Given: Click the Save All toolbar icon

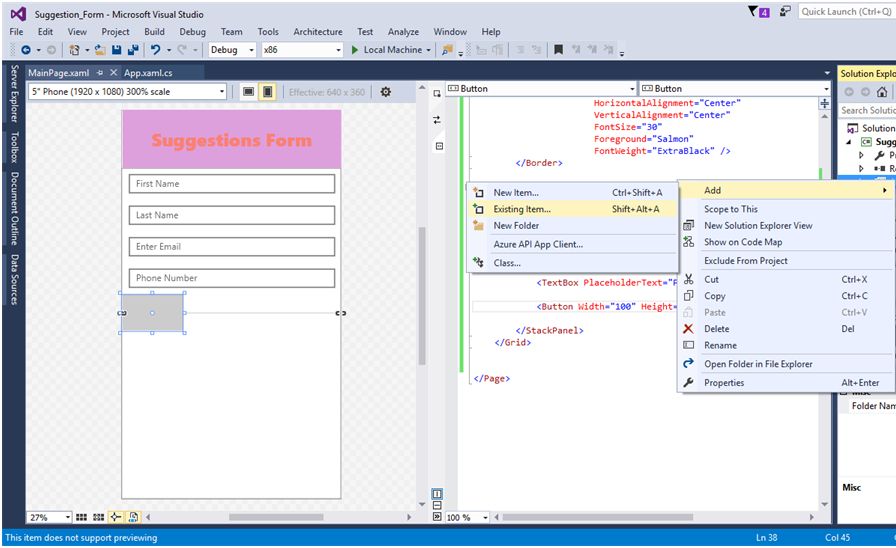Looking at the screenshot, I should [x=132, y=50].
